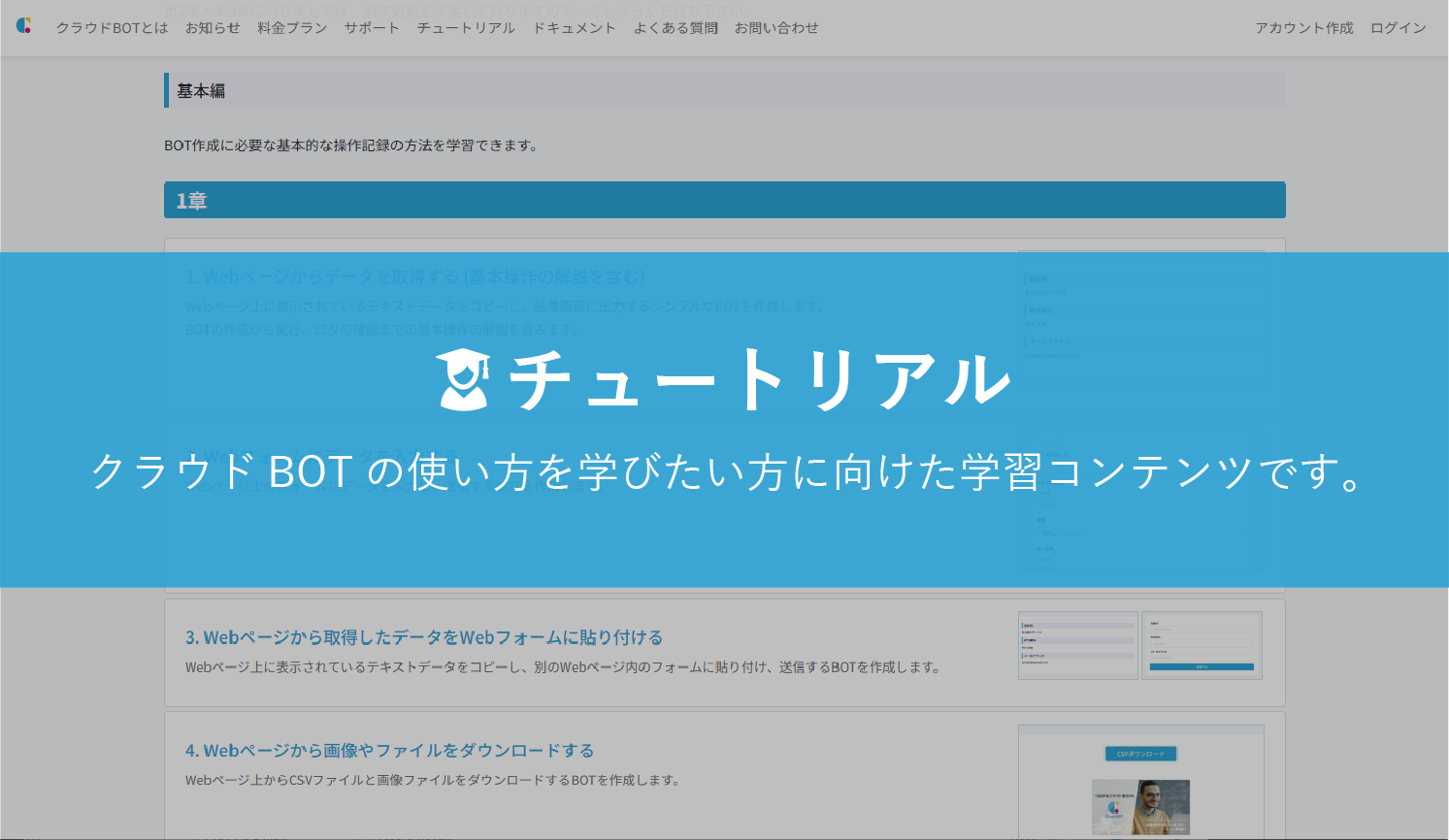Navigate to ドキュメント in the header

click(x=575, y=28)
